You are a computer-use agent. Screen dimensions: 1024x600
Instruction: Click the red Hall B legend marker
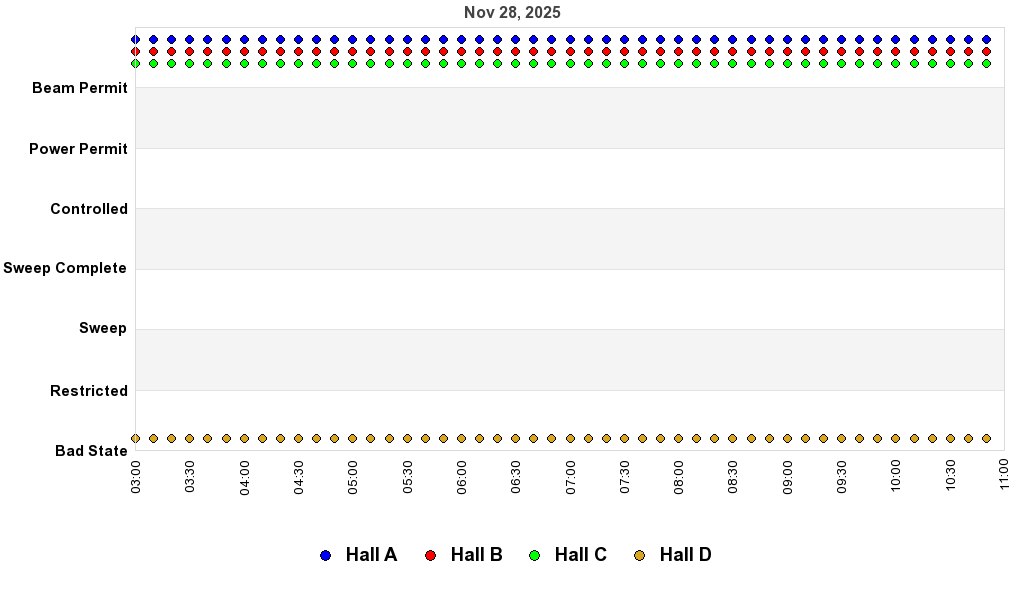click(x=430, y=555)
